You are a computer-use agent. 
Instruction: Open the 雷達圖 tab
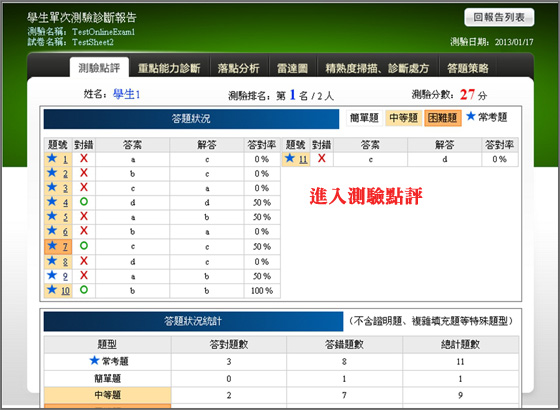tap(292, 68)
